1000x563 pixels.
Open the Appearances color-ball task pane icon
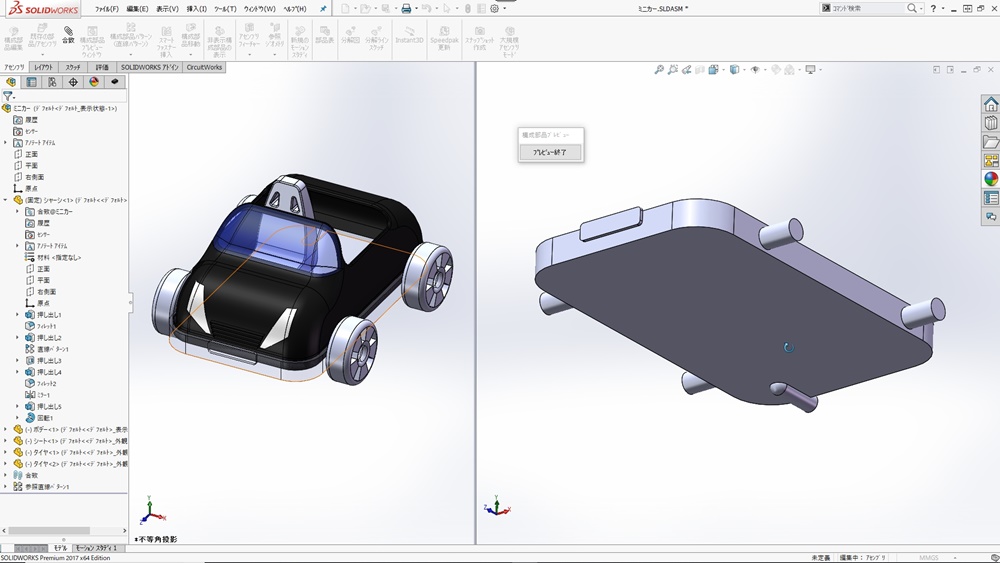990,179
